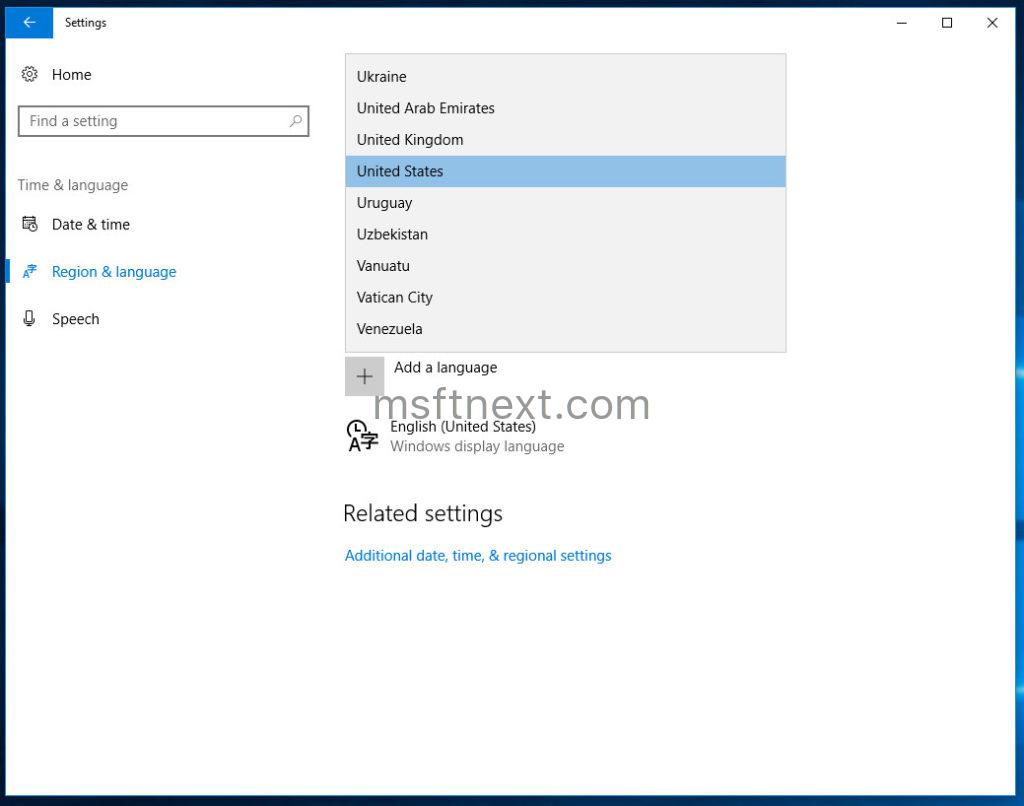Select Ukraine from the list
The width and height of the screenshot is (1024, 806).
(382, 77)
